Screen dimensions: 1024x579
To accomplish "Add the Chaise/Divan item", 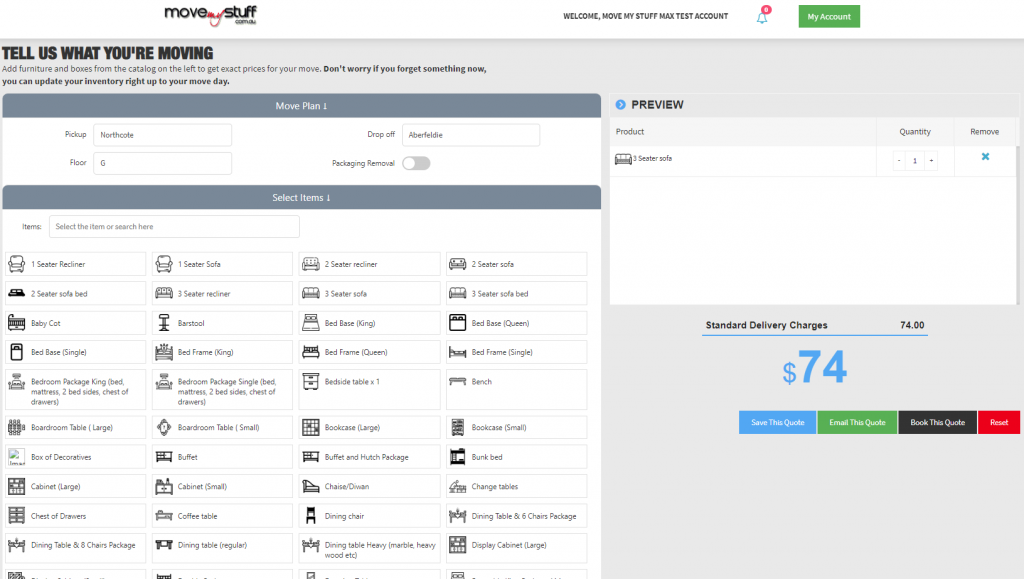I will (370, 486).
